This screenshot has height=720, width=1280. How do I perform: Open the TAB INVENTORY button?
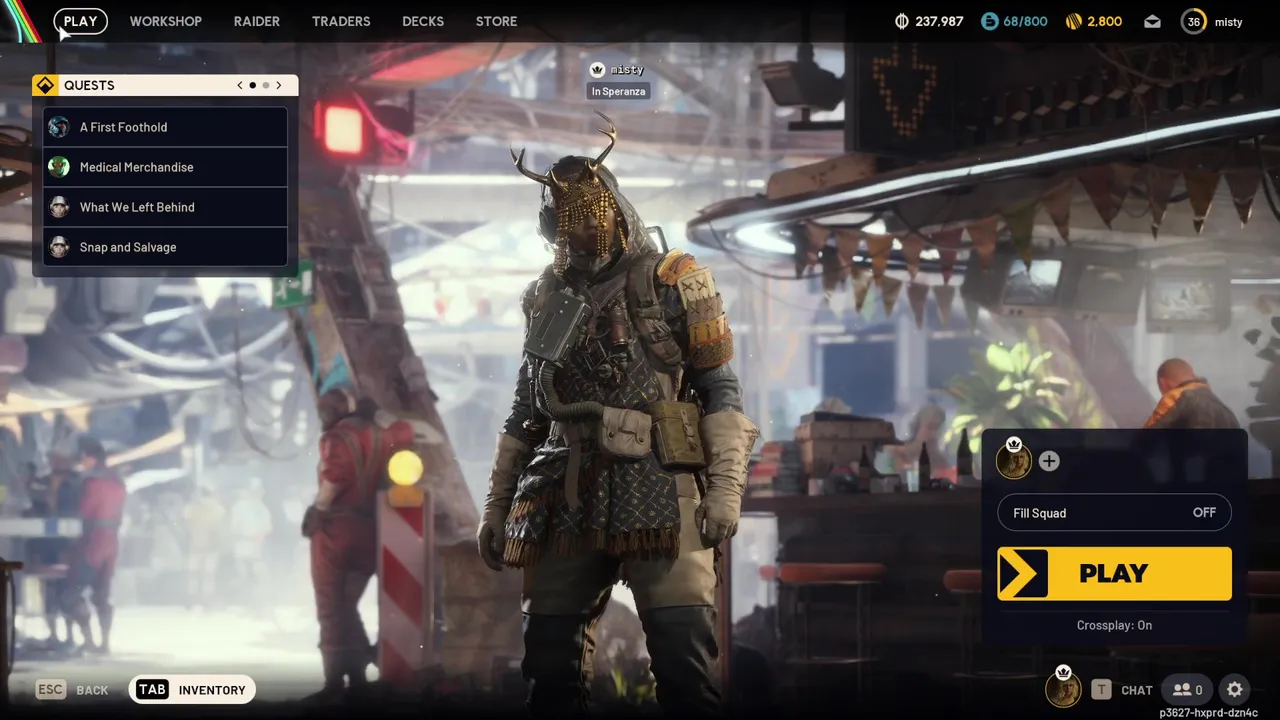pyautogui.click(x=192, y=689)
